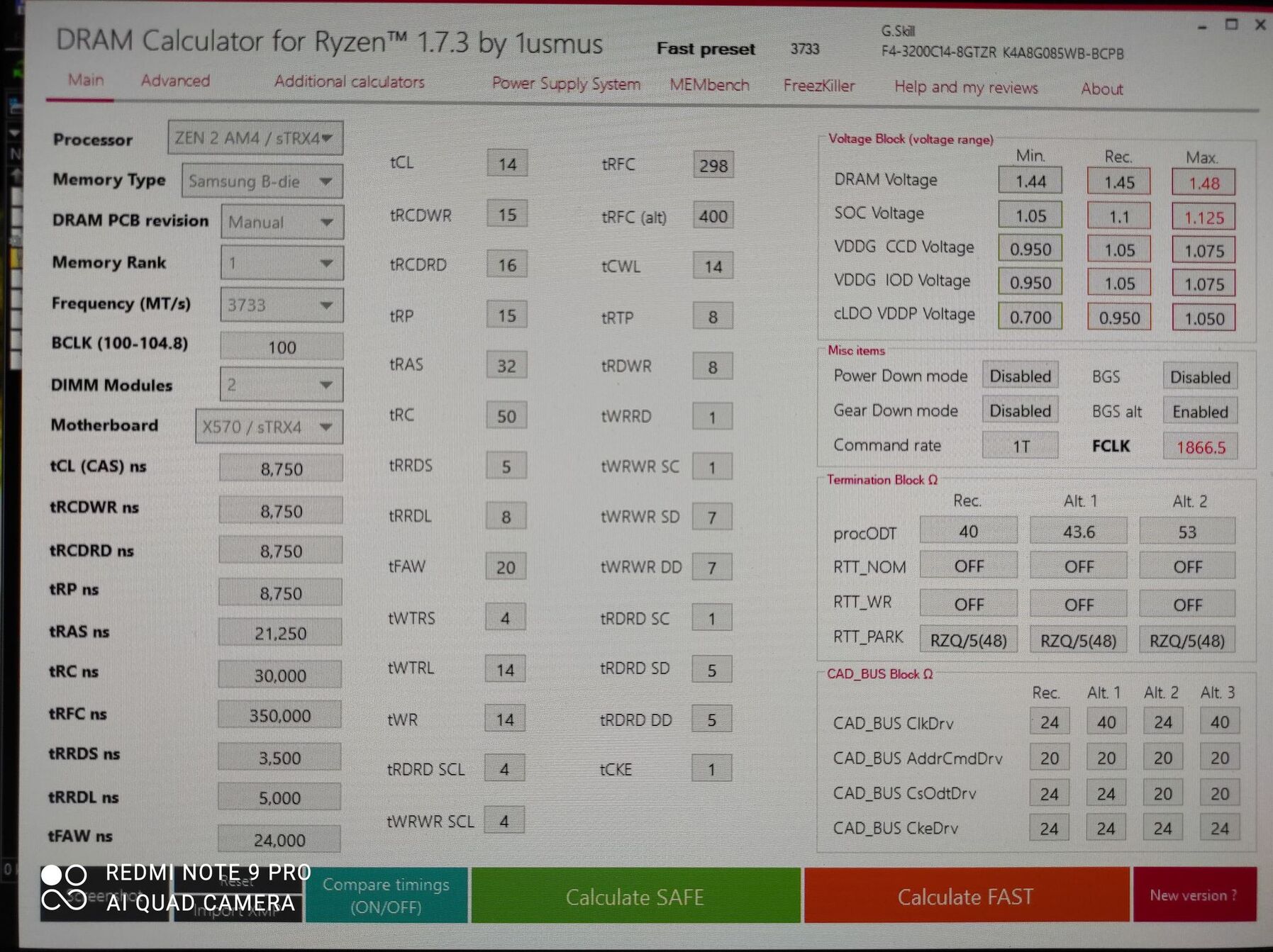Image resolution: width=1273 pixels, height=952 pixels.
Task: Open the Memory Rank dropdown
Action: pos(282,263)
